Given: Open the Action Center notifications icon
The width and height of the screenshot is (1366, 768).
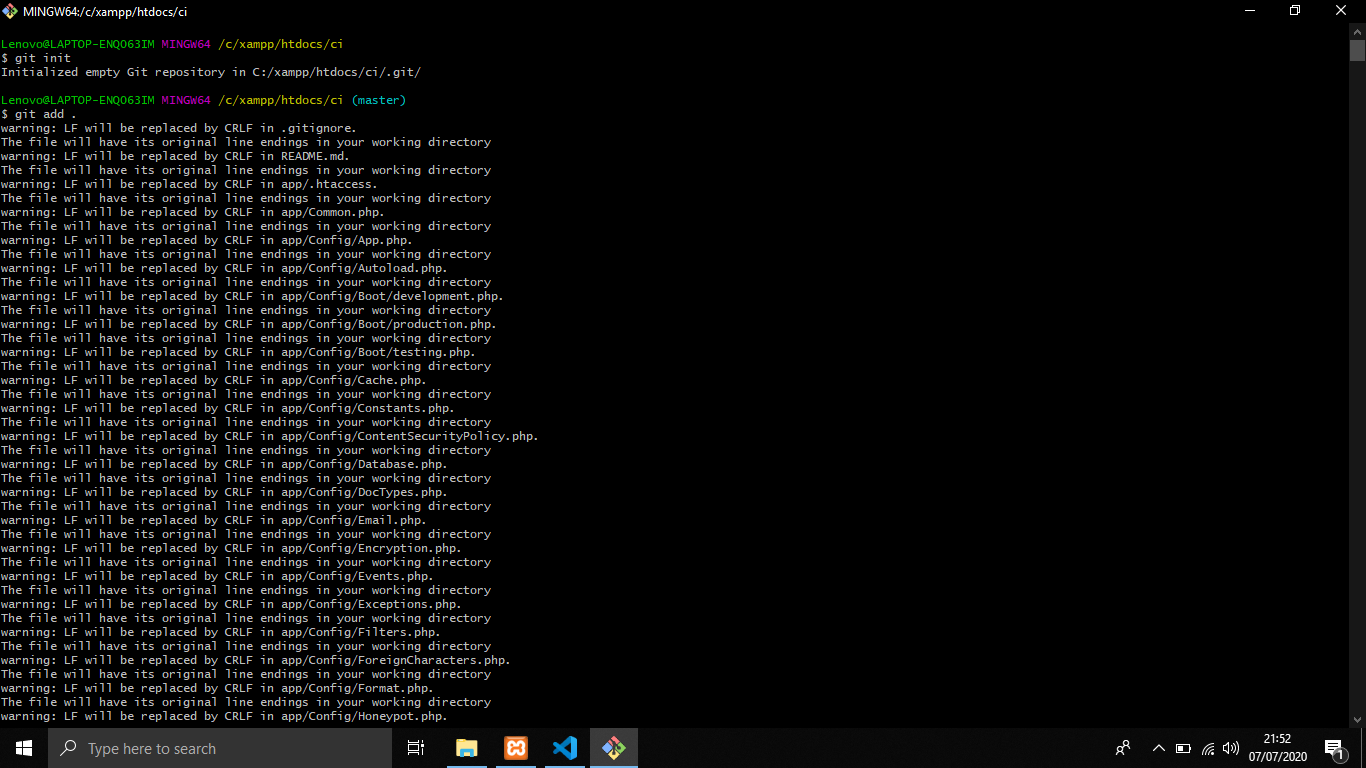Looking at the screenshot, I should 1333,748.
